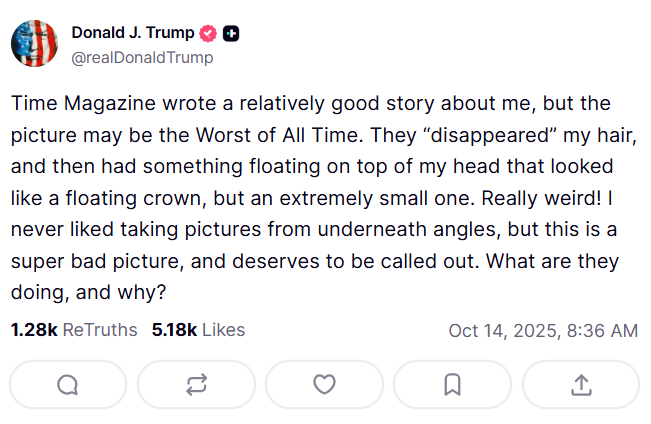The image size is (651, 424).
Task: Open the Donald J. Trump display name
Action: coord(133,33)
